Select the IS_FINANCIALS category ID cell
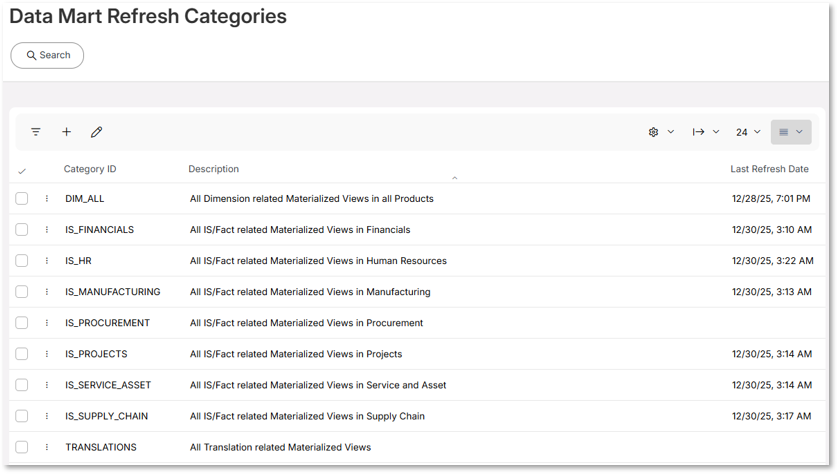Screen dimensions: 838x474 coord(99,230)
